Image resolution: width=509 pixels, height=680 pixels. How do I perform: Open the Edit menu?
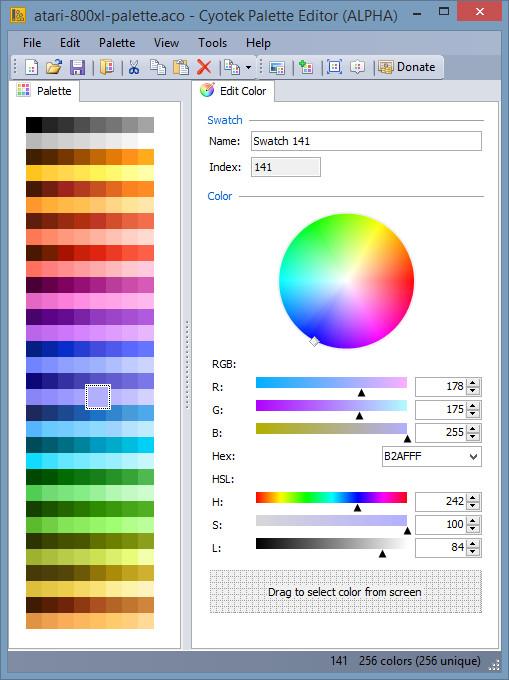coord(70,43)
